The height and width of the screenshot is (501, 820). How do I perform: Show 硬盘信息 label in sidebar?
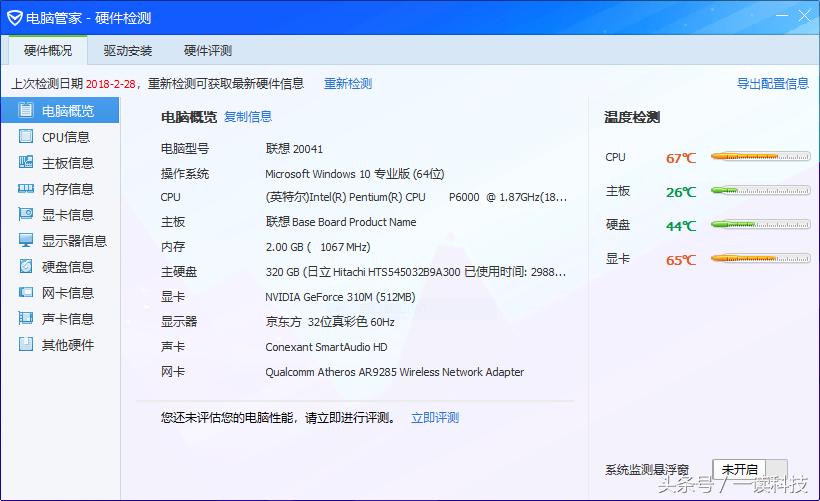coord(68,267)
